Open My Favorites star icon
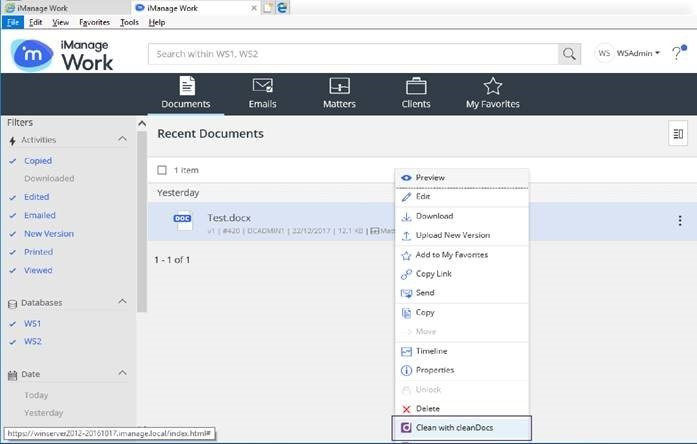This screenshot has height=444, width=697. tap(493, 86)
